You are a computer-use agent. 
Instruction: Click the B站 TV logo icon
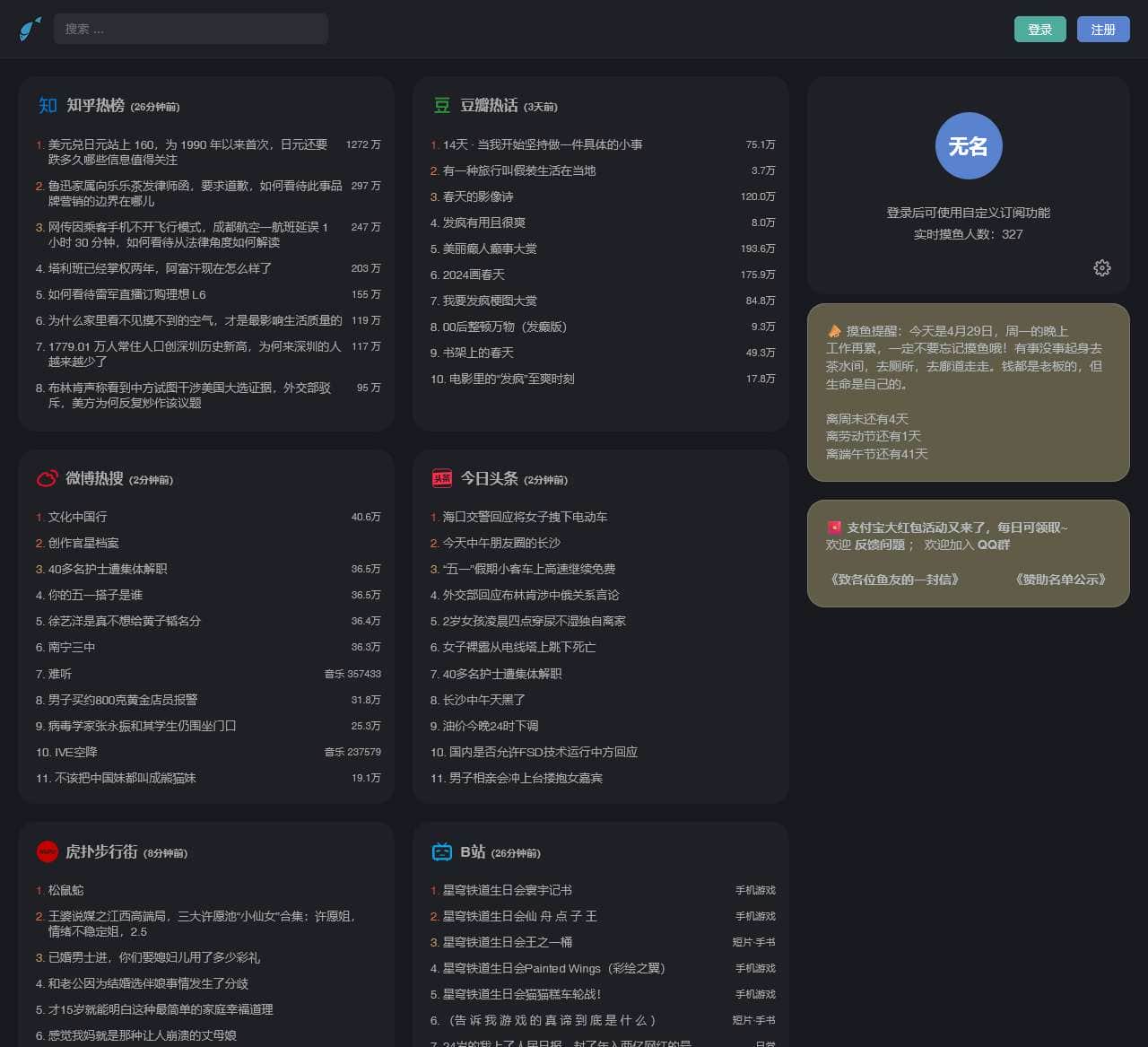[442, 852]
